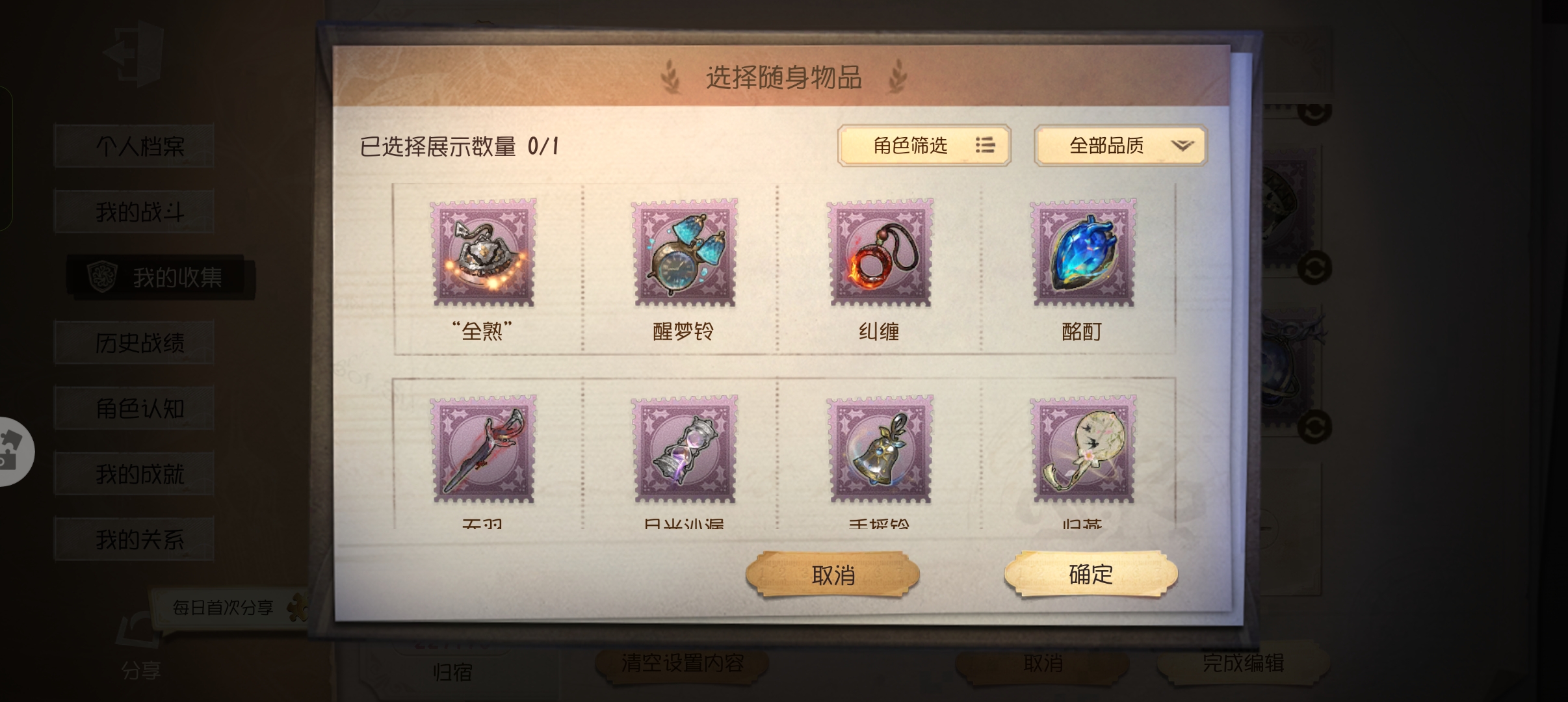Click 取消 to cancel item selection
Viewport: 1568px width, 702px height.
coord(833,575)
